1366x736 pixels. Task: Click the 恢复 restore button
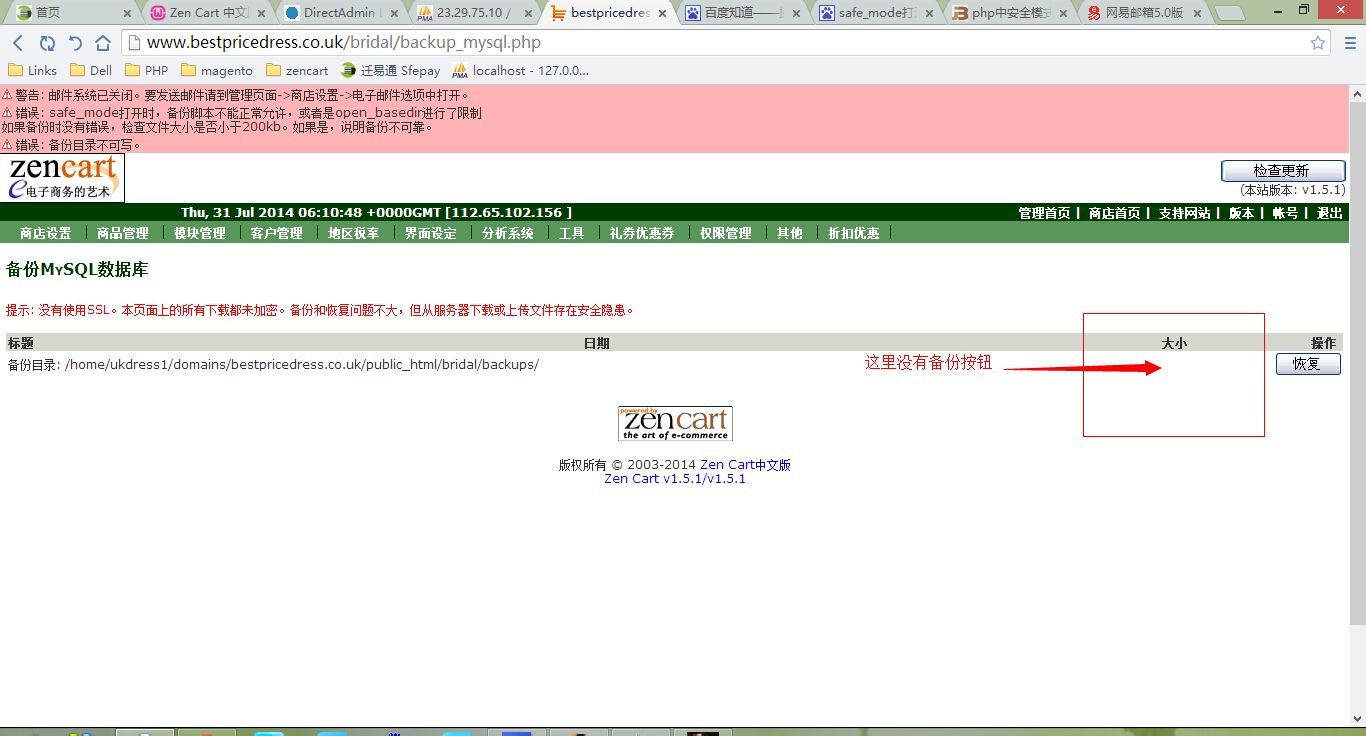click(x=1308, y=364)
